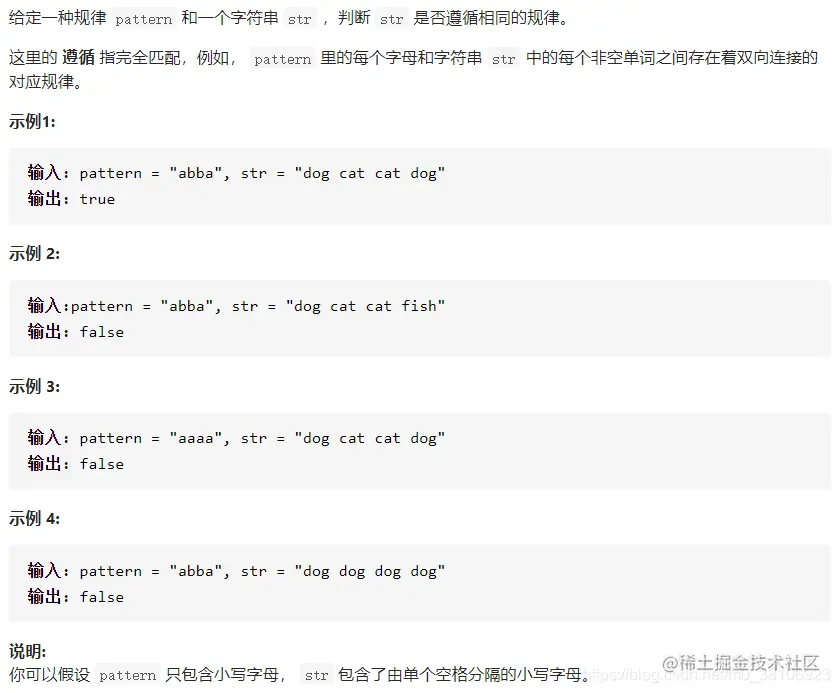Click the 示例 3 heading
Viewport: 840px width, 693px height.
click(34, 386)
